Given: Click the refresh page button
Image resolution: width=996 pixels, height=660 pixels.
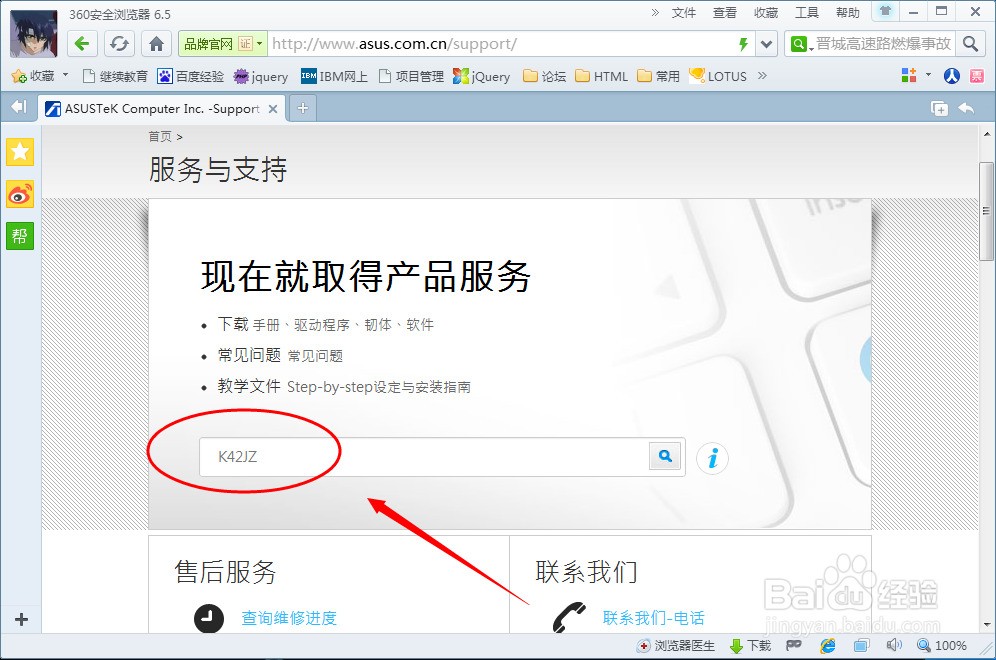Looking at the screenshot, I should tap(119, 44).
